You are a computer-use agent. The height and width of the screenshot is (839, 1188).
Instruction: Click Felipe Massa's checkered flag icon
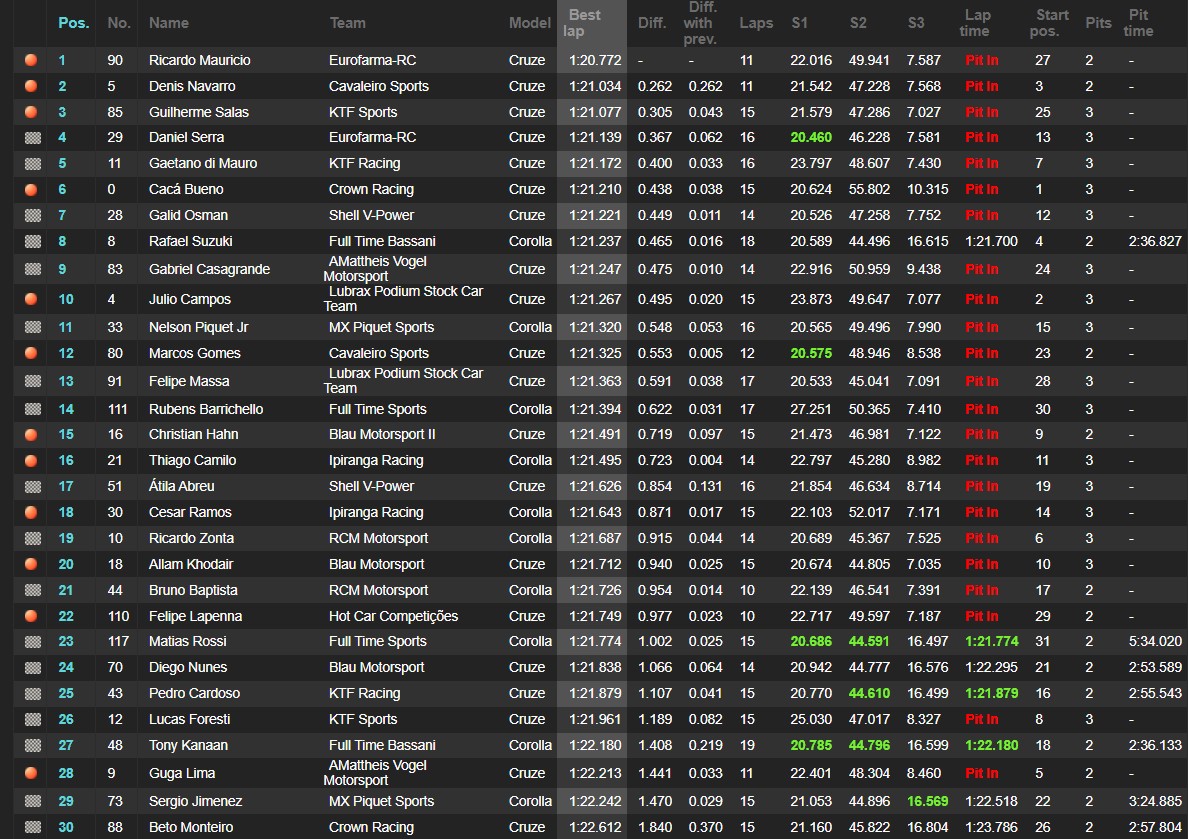pyautogui.click(x=33, y=381)
